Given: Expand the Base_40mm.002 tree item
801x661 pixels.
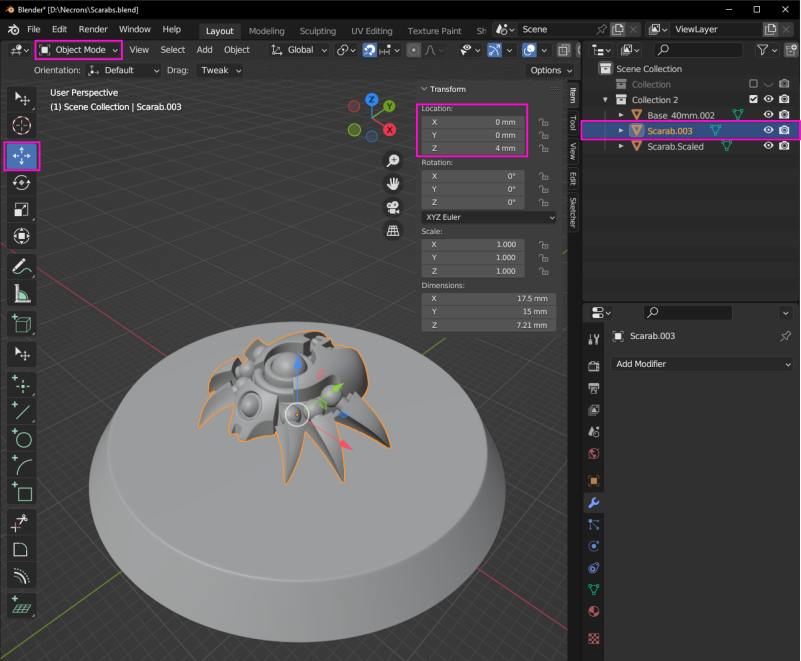Looking at the screenshot, I should point(621,115).
